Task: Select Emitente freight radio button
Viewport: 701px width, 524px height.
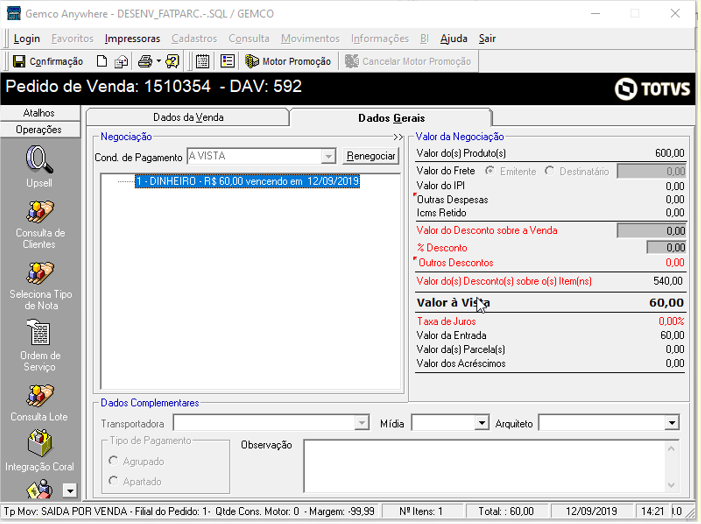Action: pyautogui.click(x=490, y=171)
